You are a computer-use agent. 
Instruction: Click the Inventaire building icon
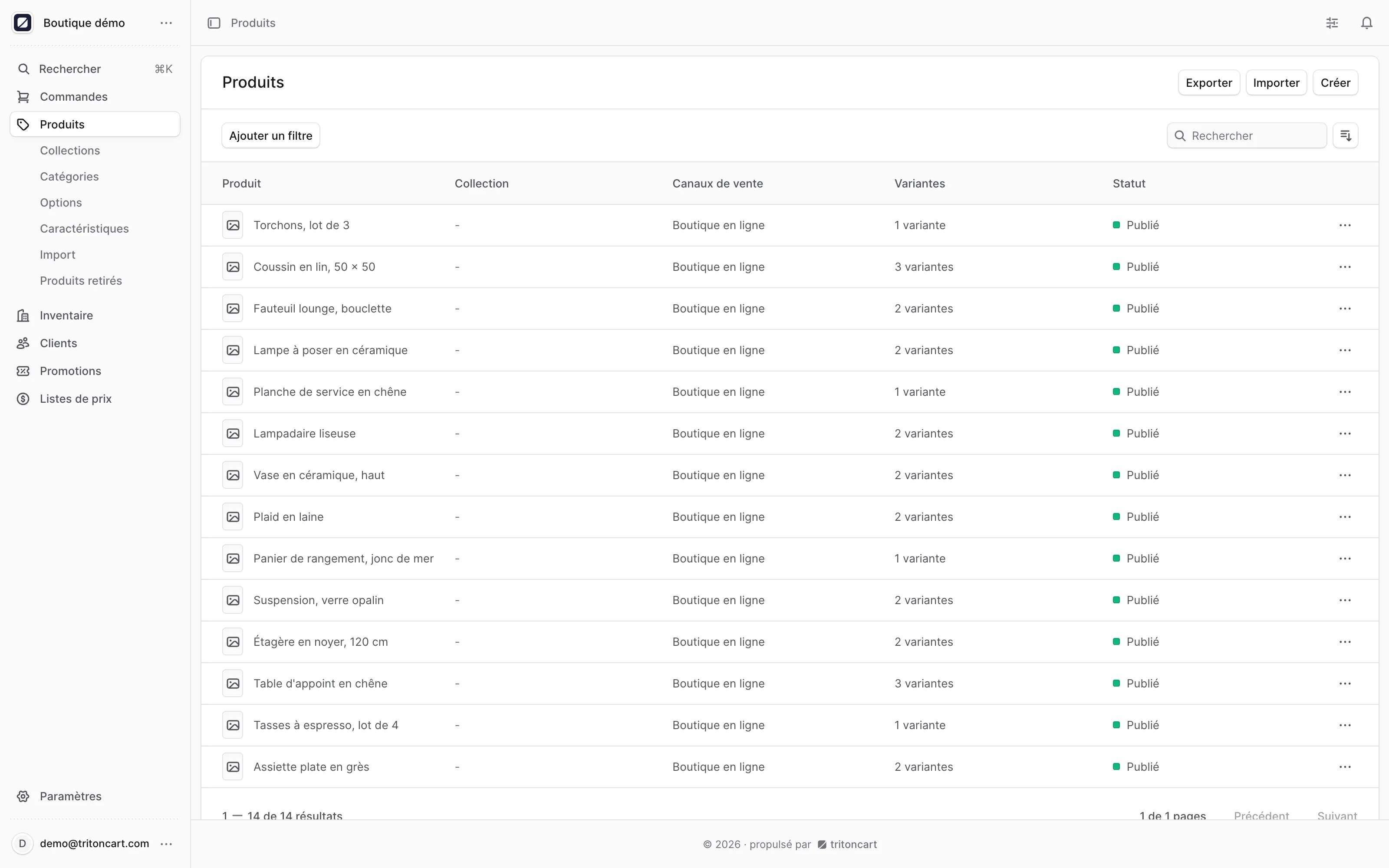23,316
